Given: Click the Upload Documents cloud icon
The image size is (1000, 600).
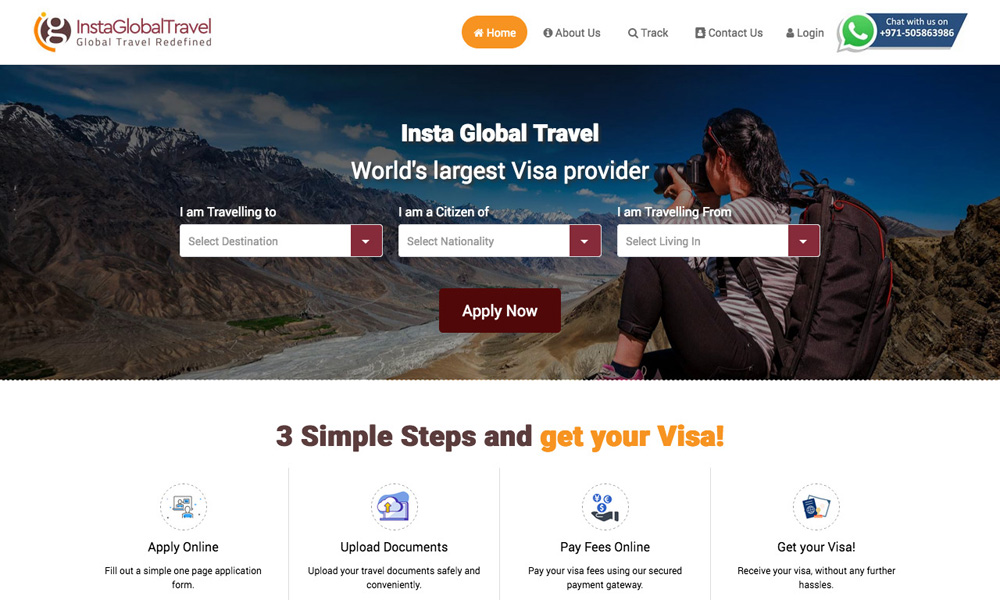Looking at the screenshot, I should coord(394,507).
